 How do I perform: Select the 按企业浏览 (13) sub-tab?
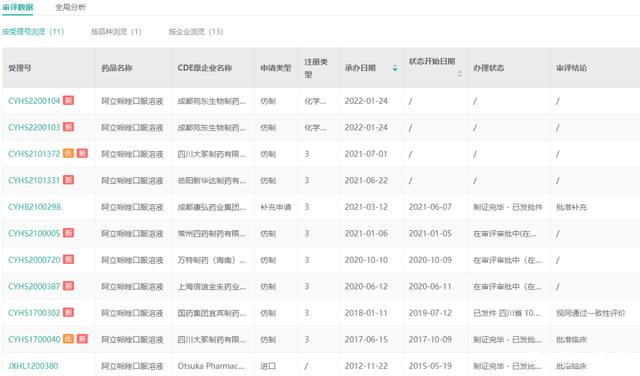tap(196, 31)
